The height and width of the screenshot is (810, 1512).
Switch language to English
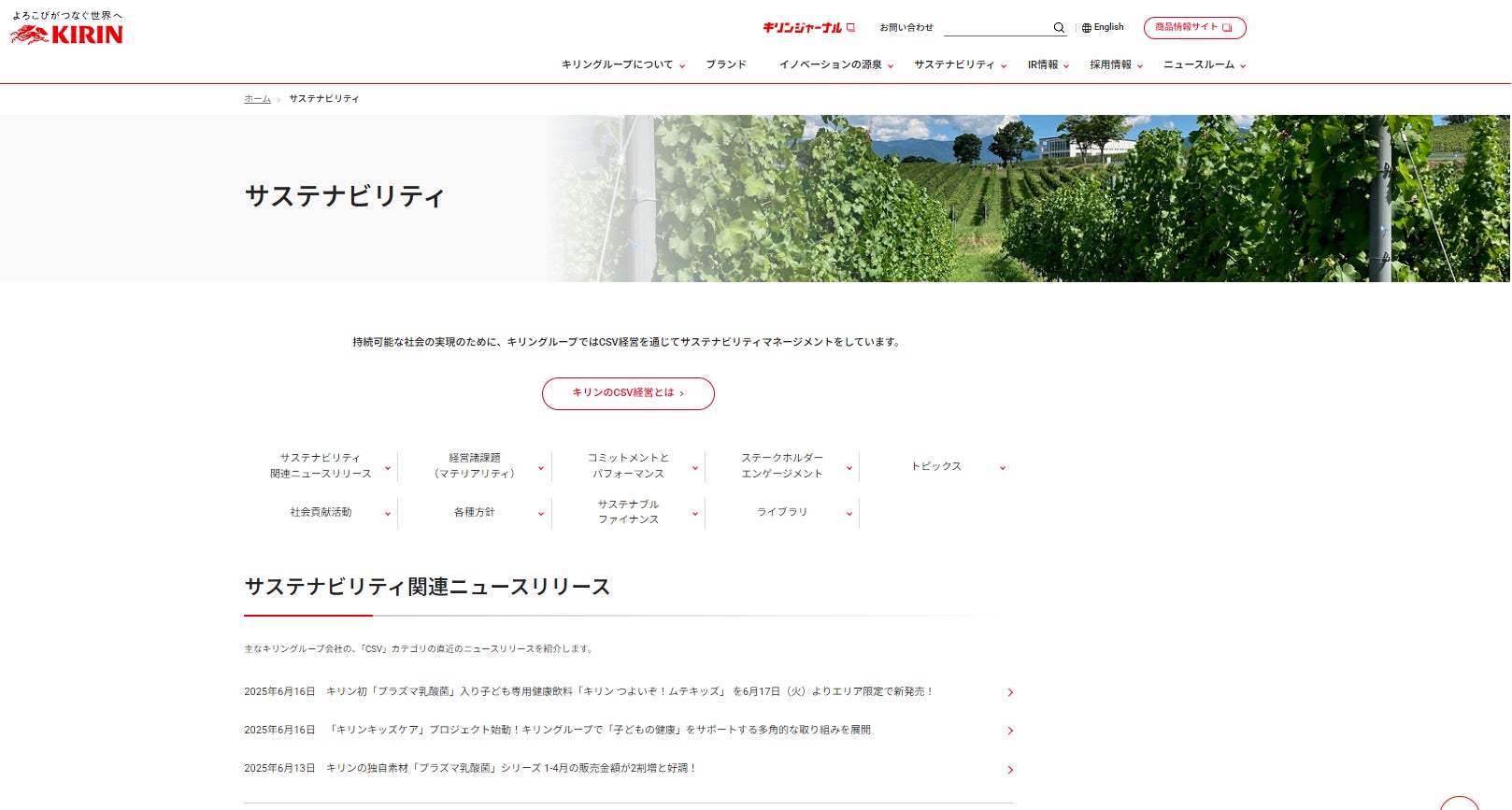[1103, 28]
